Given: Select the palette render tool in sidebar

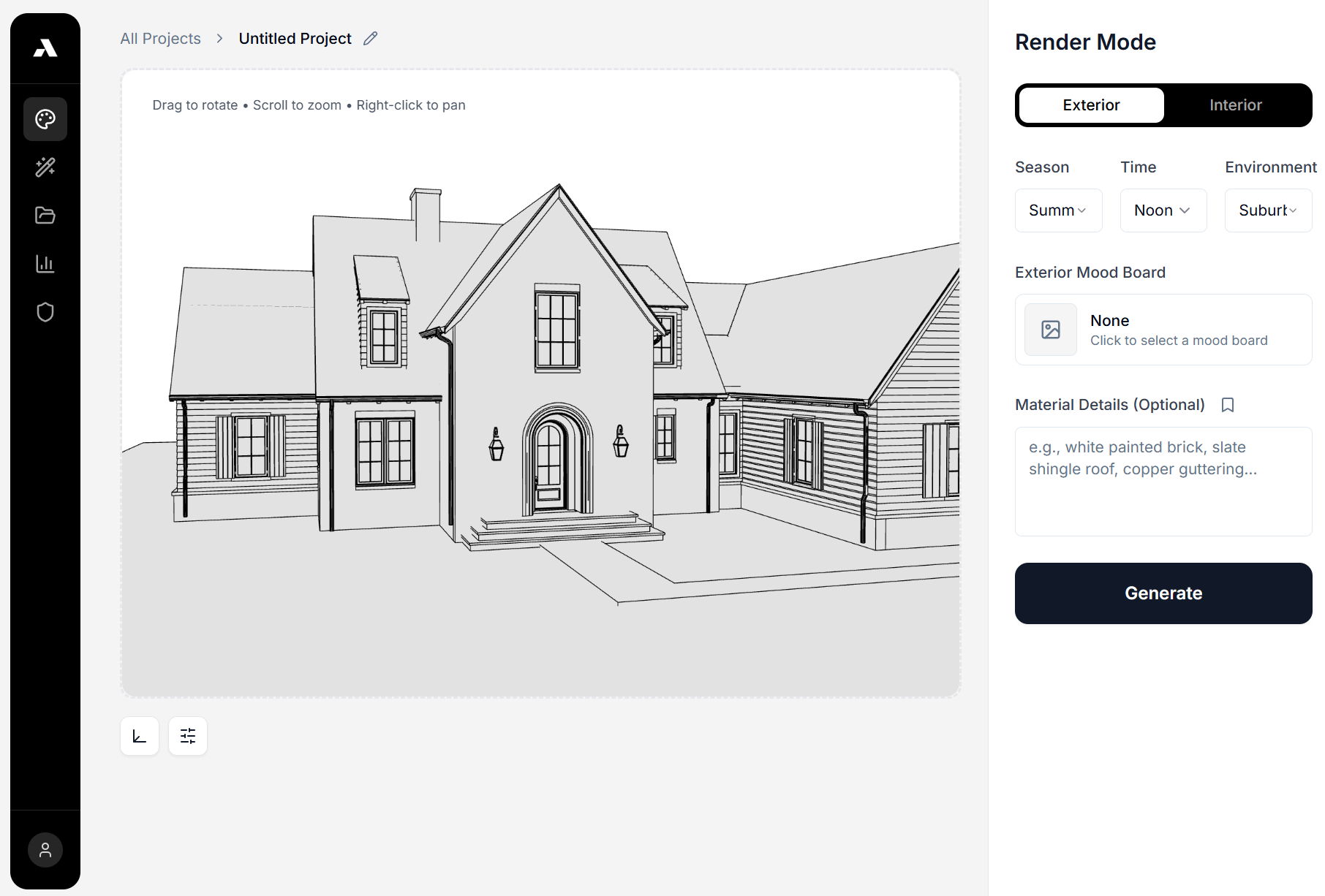Looking at the screenshot, I should click(45, 118).
